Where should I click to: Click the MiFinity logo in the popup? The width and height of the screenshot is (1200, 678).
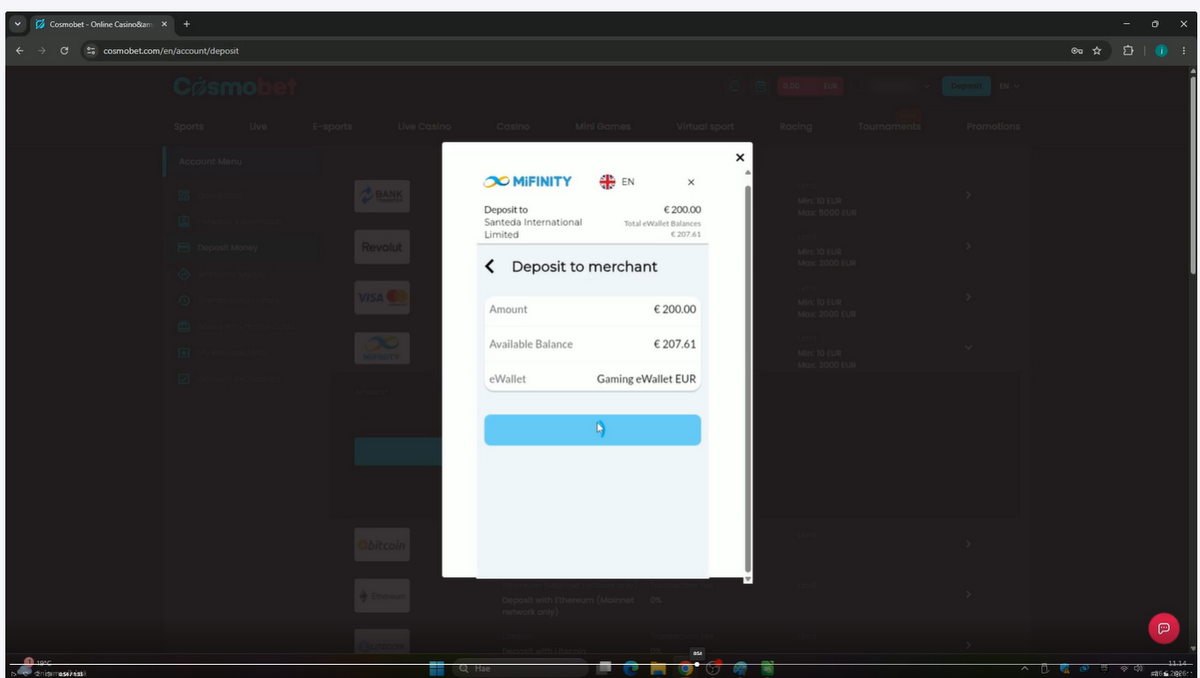[527, 181]
